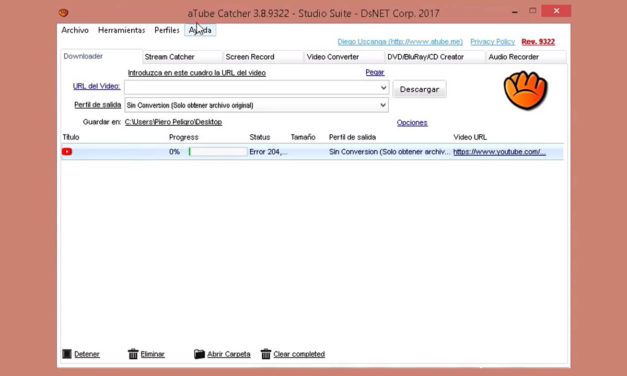Click the Clear completed link
This screenshot has height=376, width=627.
(299, 354)
